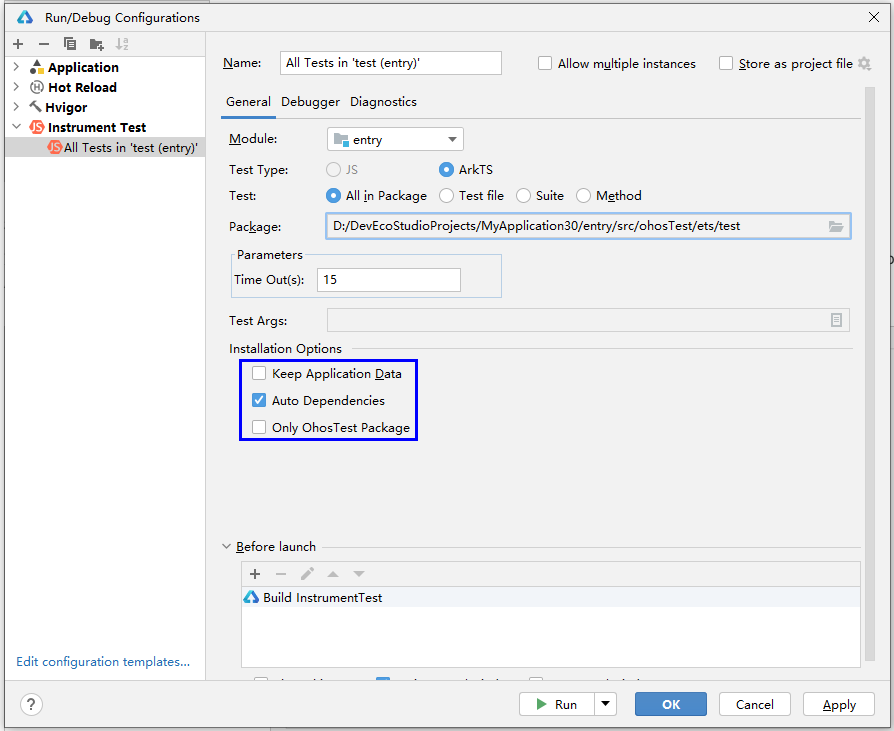This screenshot has height=731, width=894.
Task: Open the Test Args expand editor icon
Action: coord(836,320)
